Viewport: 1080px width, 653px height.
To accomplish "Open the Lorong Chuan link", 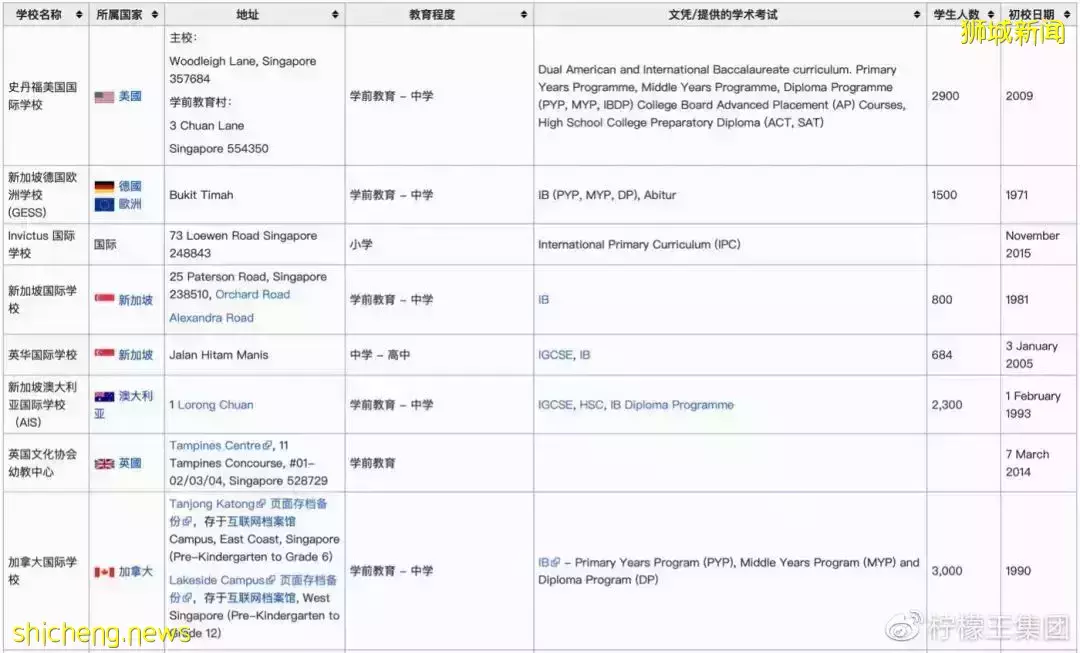I will [x=216, y=405].
